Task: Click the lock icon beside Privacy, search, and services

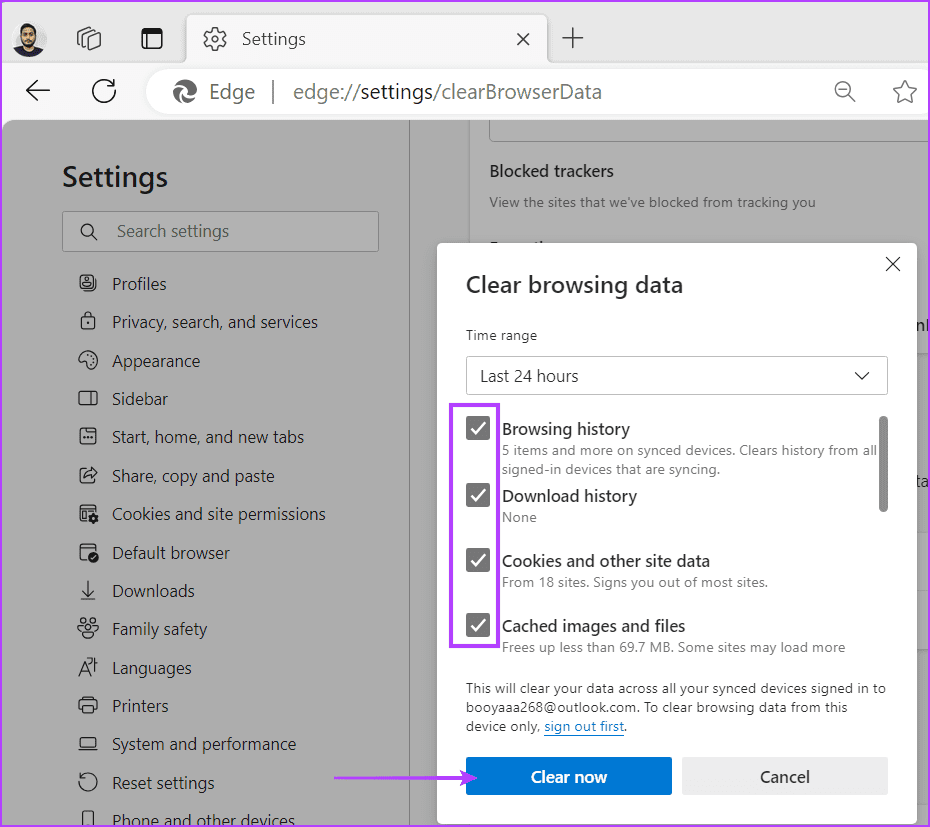Action: [88, 321]
